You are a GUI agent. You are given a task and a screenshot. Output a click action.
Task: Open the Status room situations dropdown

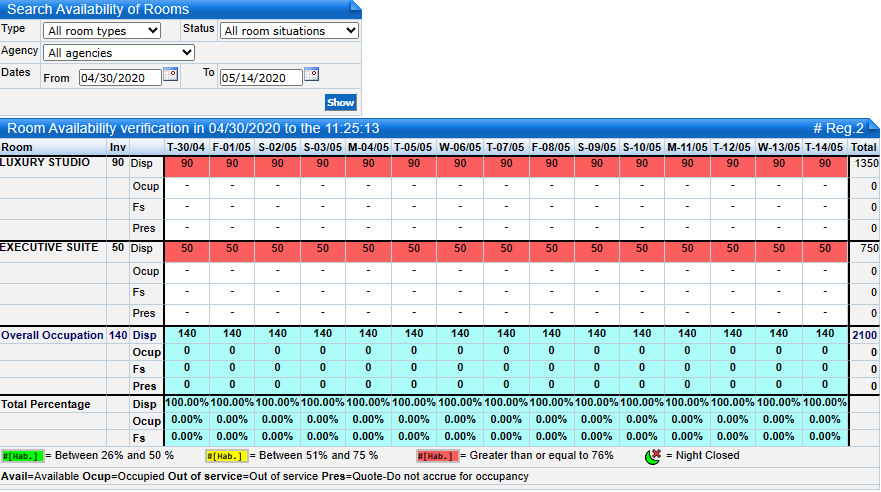289,31
